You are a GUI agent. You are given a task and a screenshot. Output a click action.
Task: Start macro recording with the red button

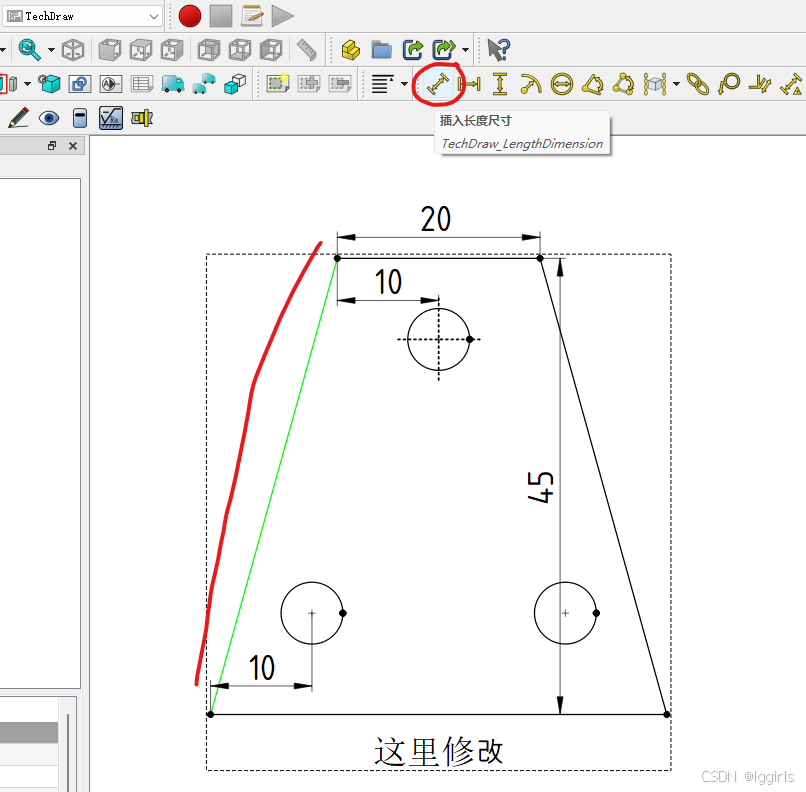[190, 16]
